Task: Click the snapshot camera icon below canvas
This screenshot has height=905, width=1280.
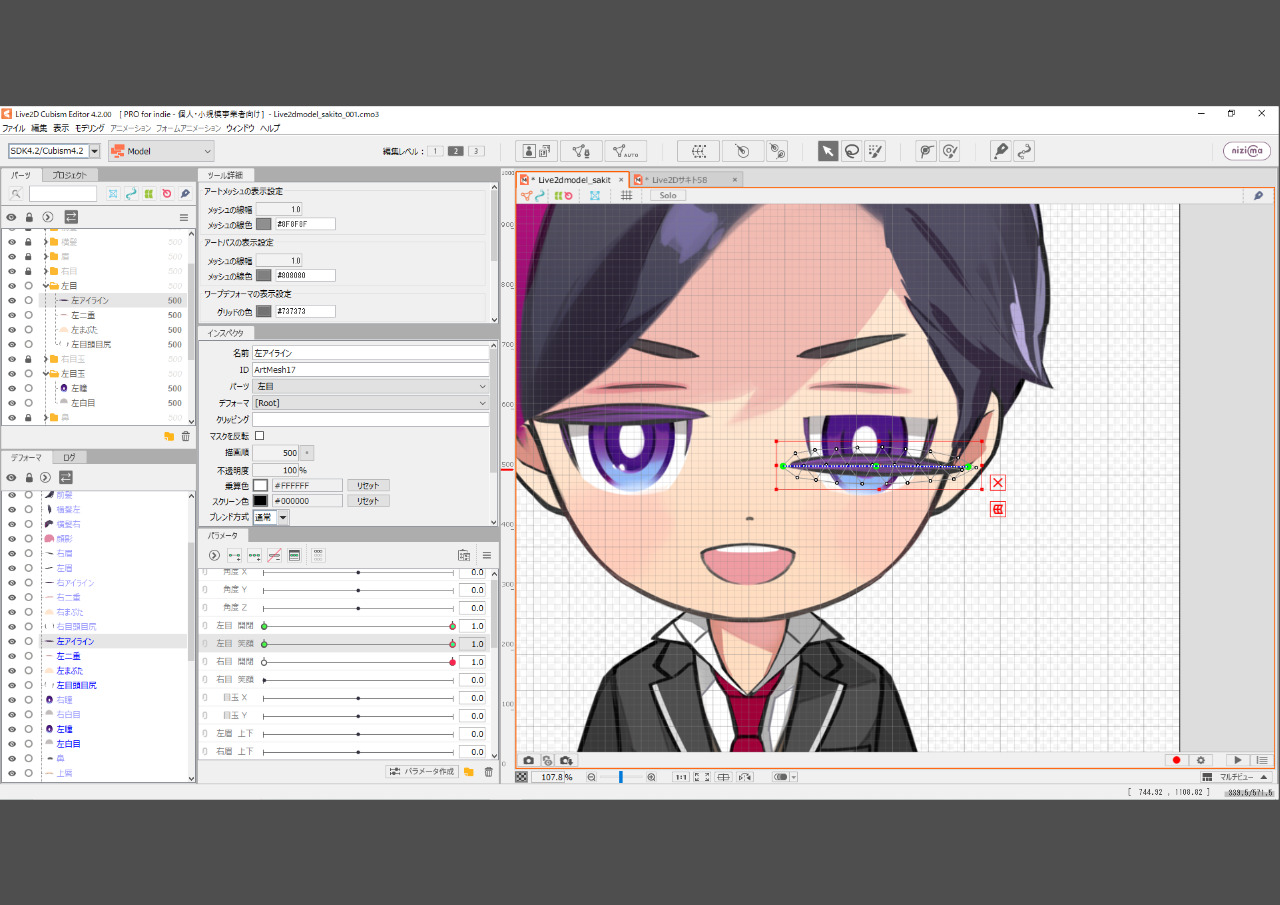Action: tap(529, 760)
